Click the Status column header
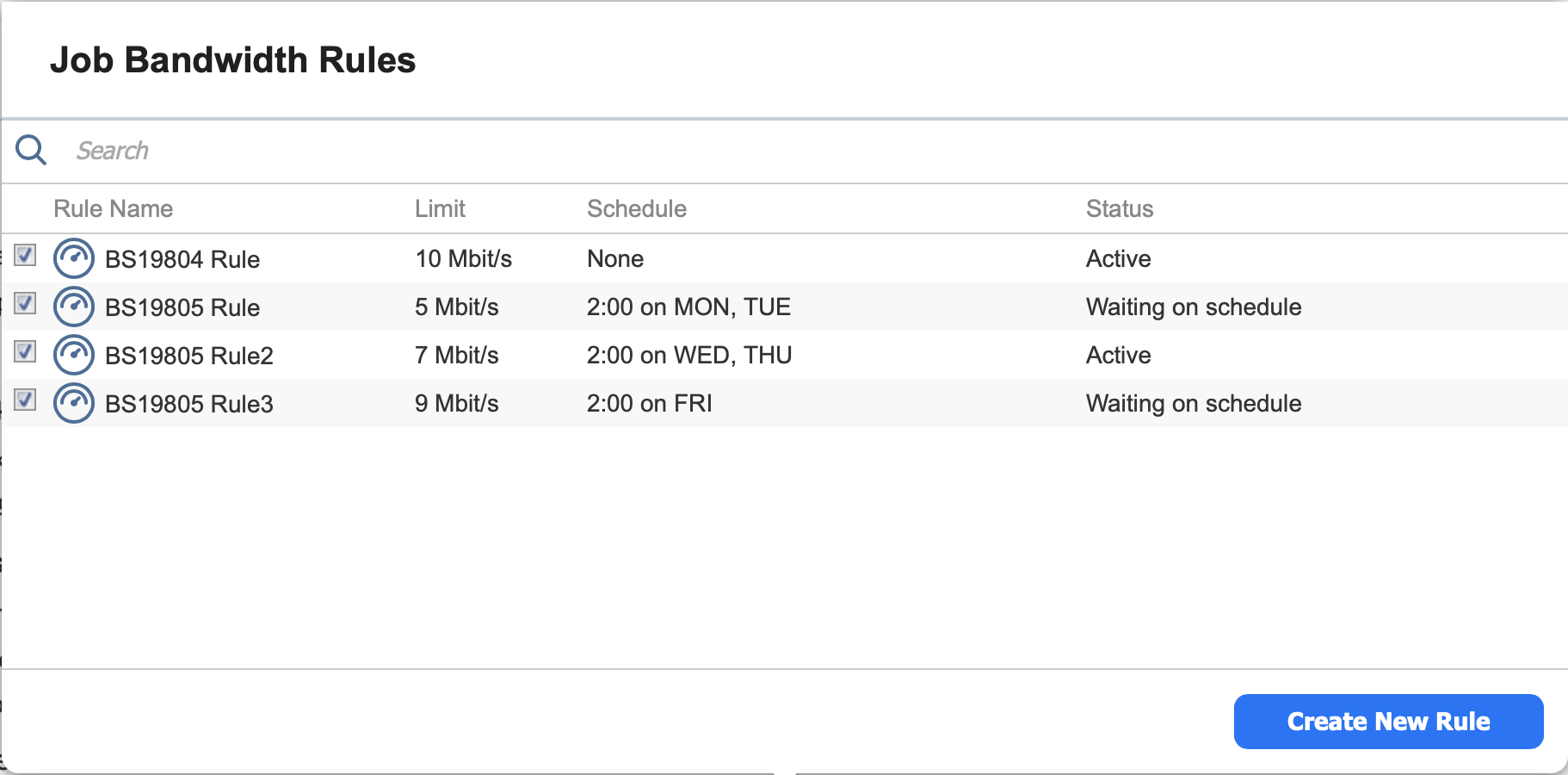Viewport: 1568px width, 775px height. (1119, 208)
